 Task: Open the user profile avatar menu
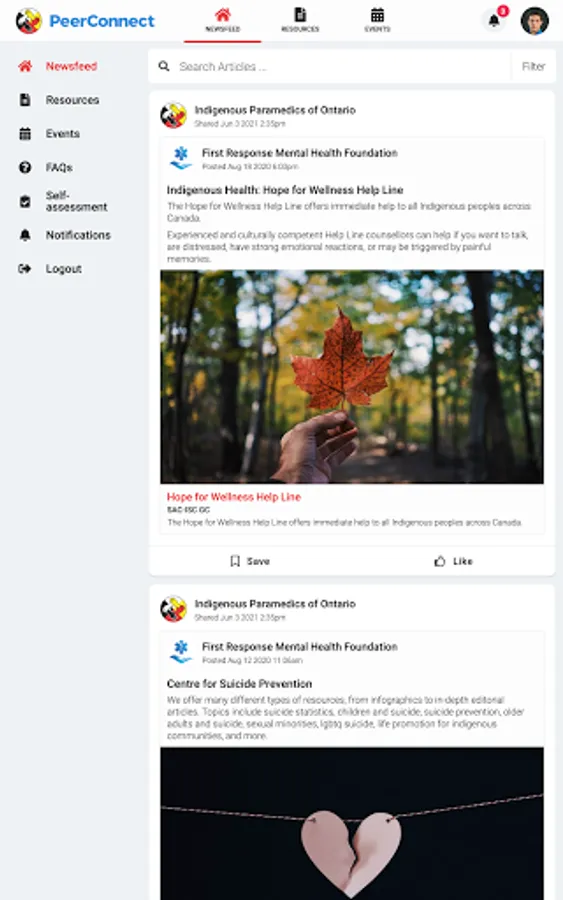(x=534, y=21)
